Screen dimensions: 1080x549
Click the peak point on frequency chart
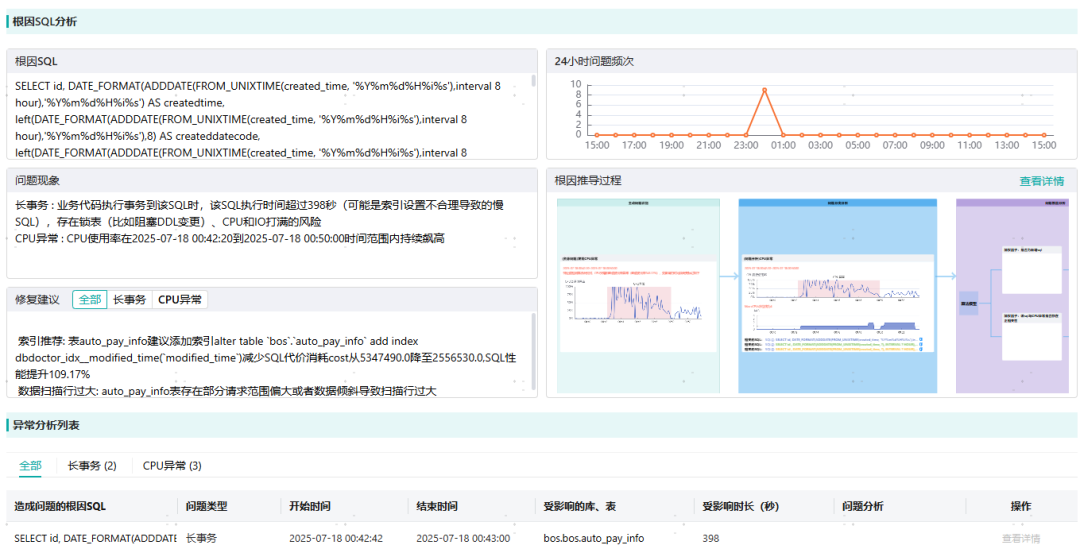pyautogui.click(x=765, y=90)
